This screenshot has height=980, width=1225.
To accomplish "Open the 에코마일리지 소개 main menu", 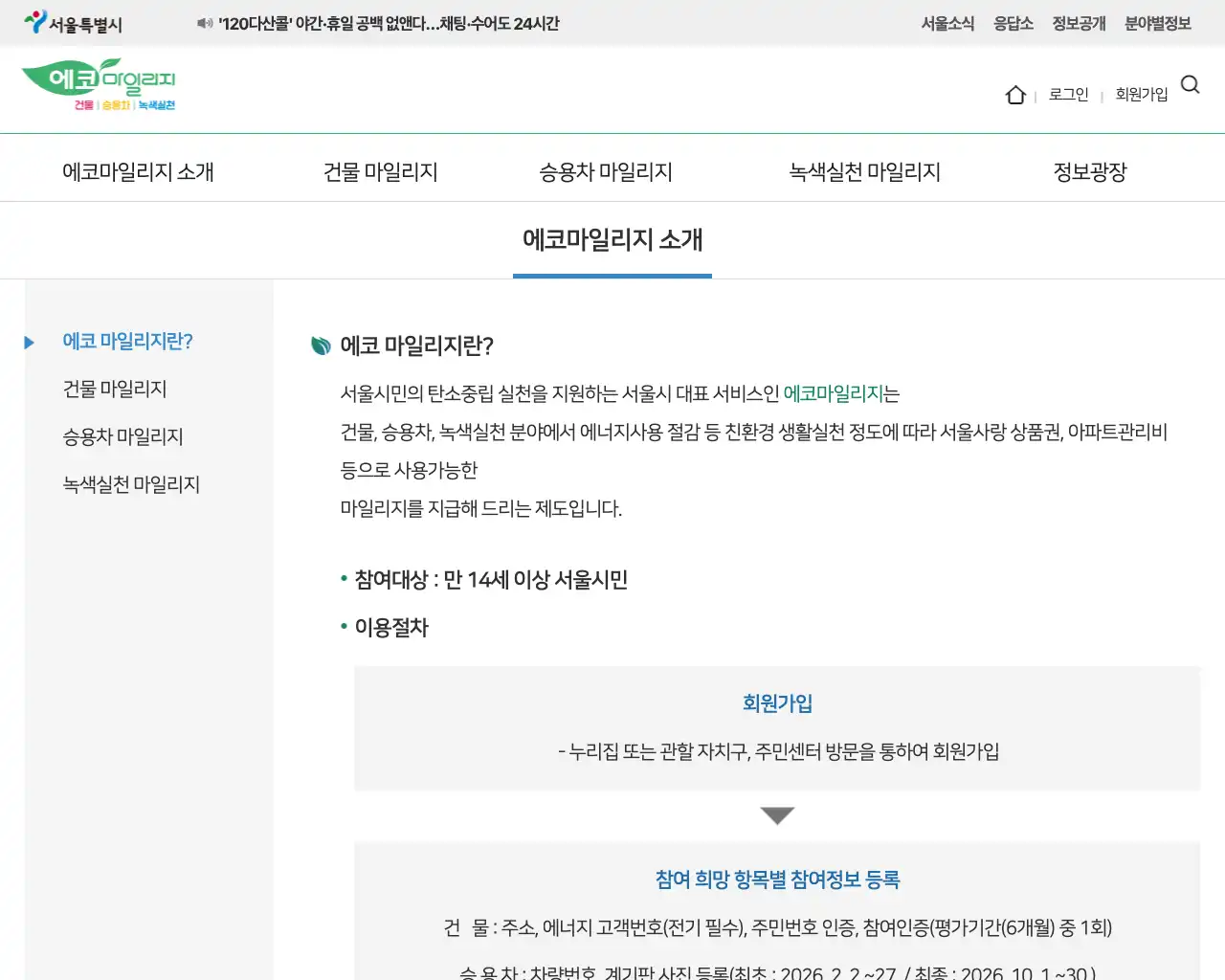I will click(138, 171).
